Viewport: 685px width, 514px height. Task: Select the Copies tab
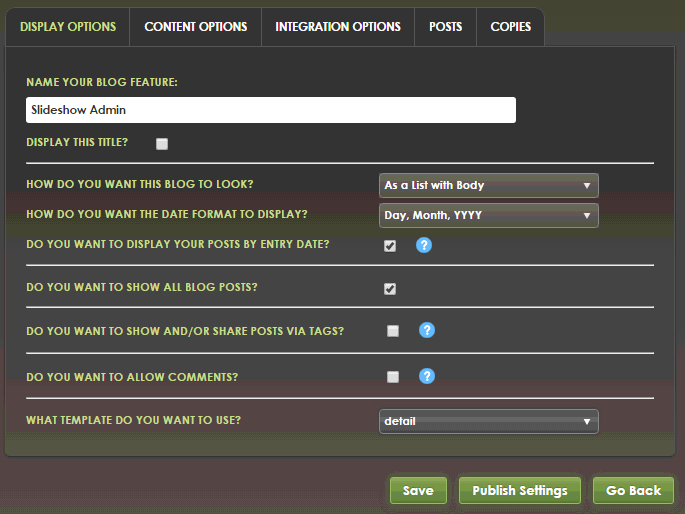pyautogui.click(x=510, y=27)
